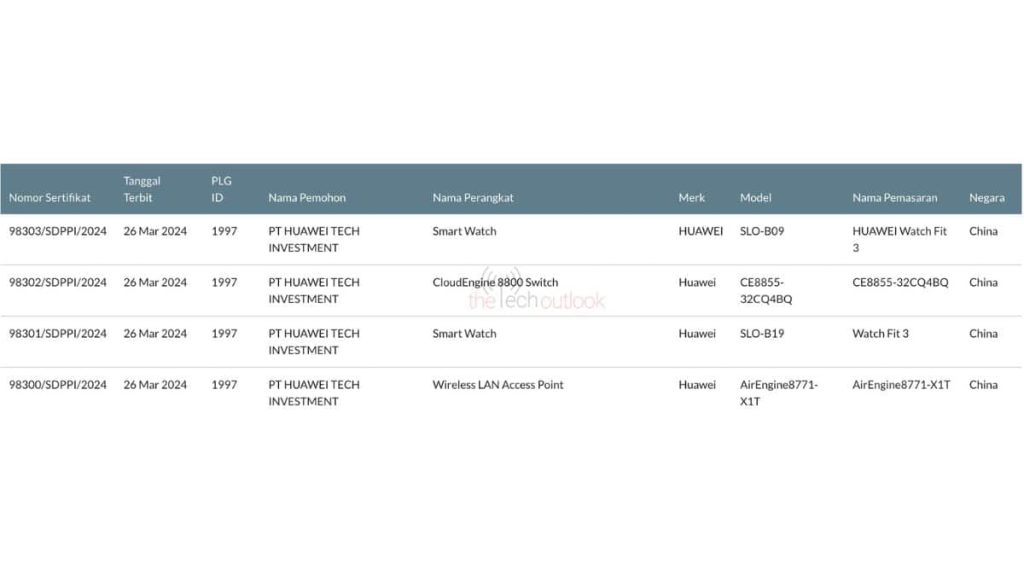
Task: Open certificate 98302/SDPPI/2024
Action: point(58,282)
